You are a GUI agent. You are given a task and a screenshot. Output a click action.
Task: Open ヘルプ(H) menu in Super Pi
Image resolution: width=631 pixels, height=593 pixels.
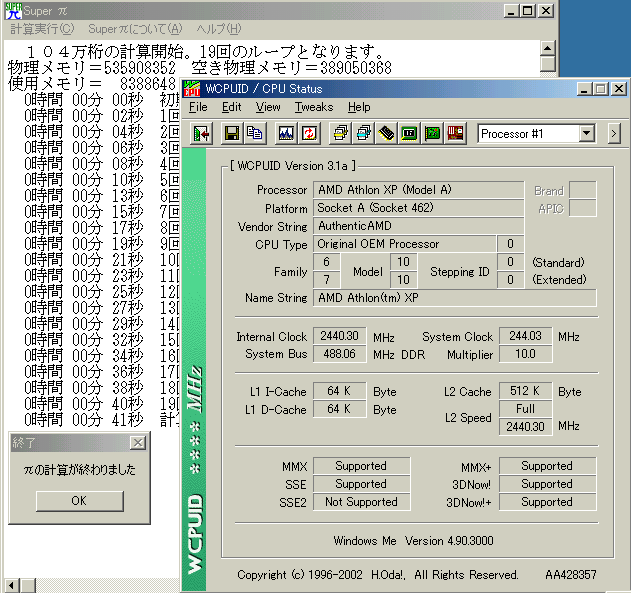[219, 29]
